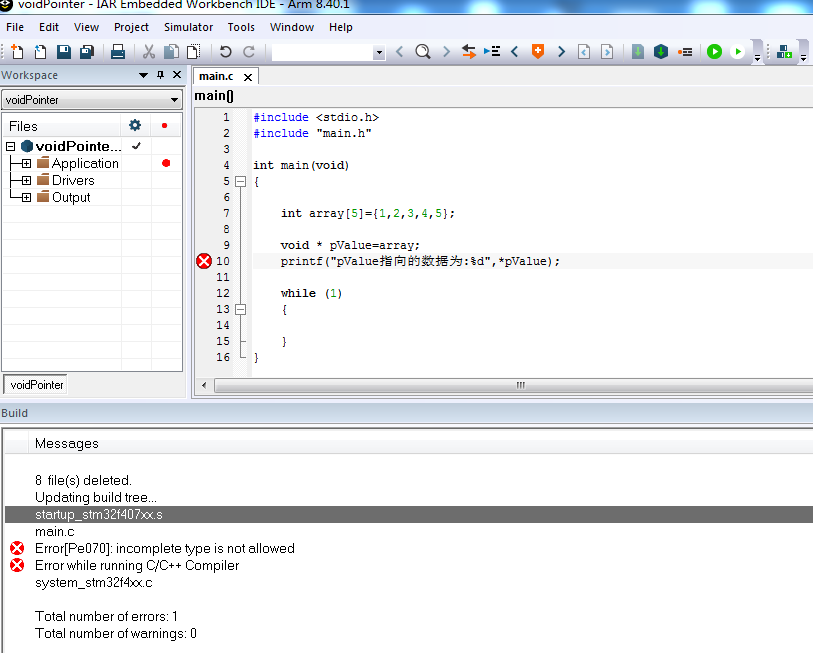Click the Open file toolbar icon
Viewport: 813px width, 653px height.
[x=40, y=52]
